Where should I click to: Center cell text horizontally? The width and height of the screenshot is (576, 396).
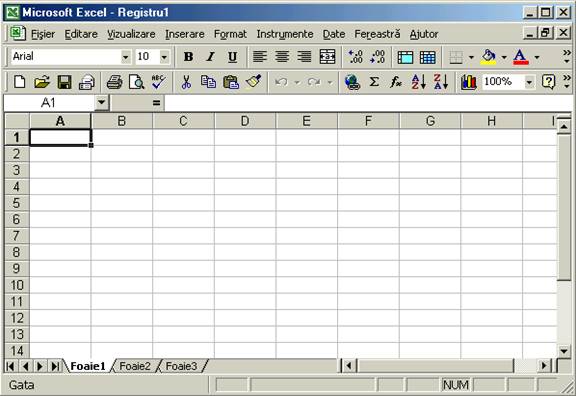coord(282,57)
